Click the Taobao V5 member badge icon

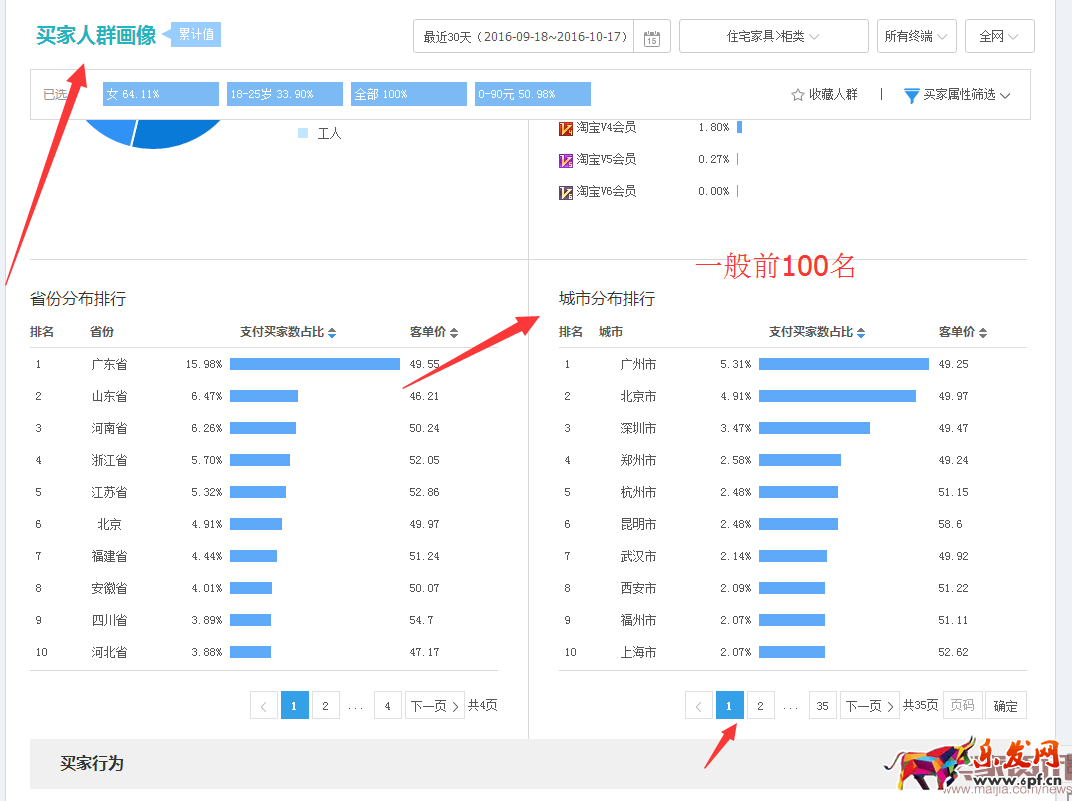(566, 160)
